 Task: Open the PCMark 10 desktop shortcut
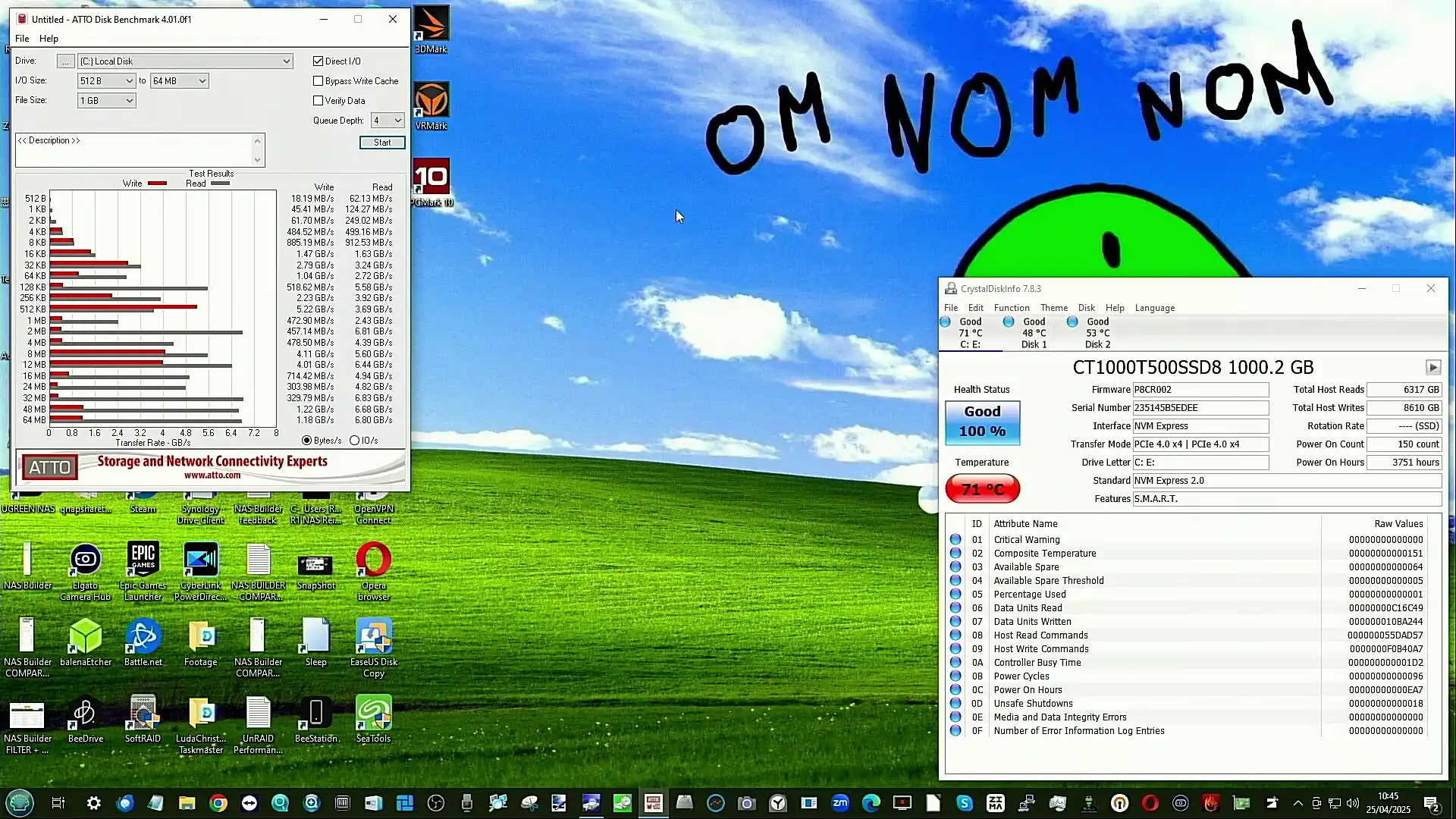pyautogui.click(x=431, y=183)
